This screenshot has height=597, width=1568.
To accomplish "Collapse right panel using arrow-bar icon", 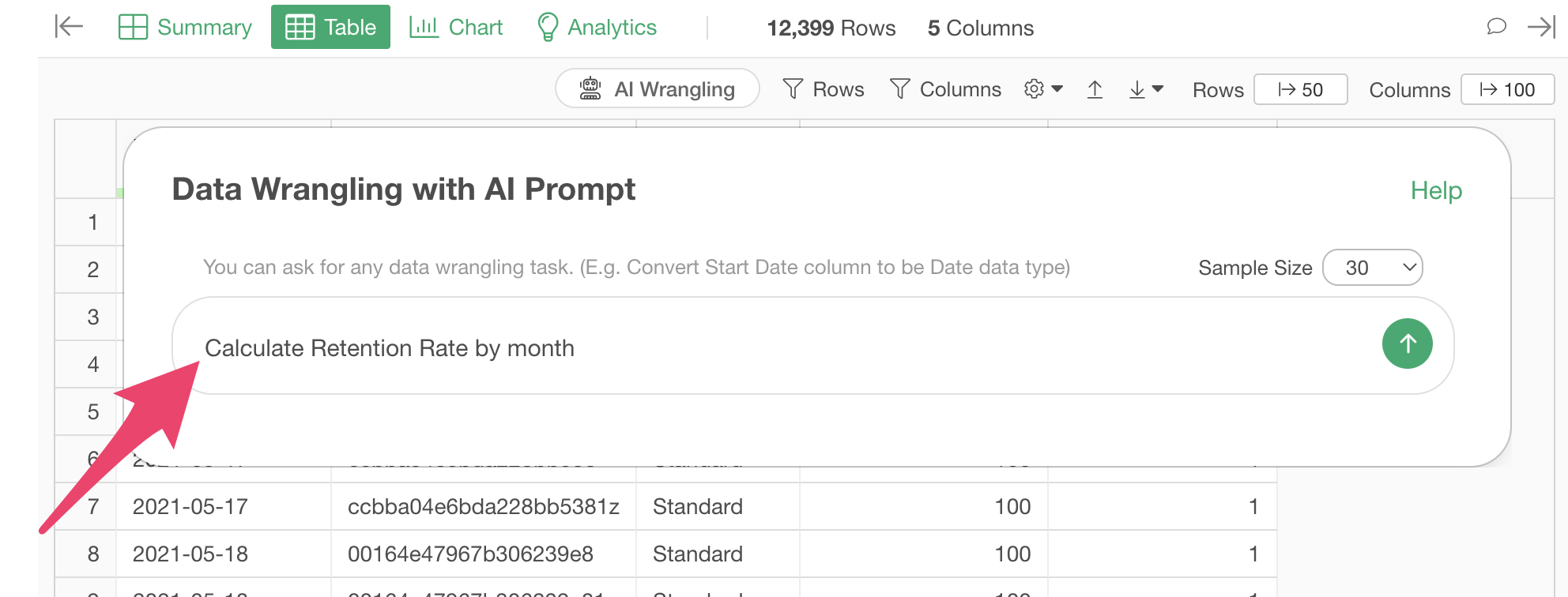I will 1541,27.
